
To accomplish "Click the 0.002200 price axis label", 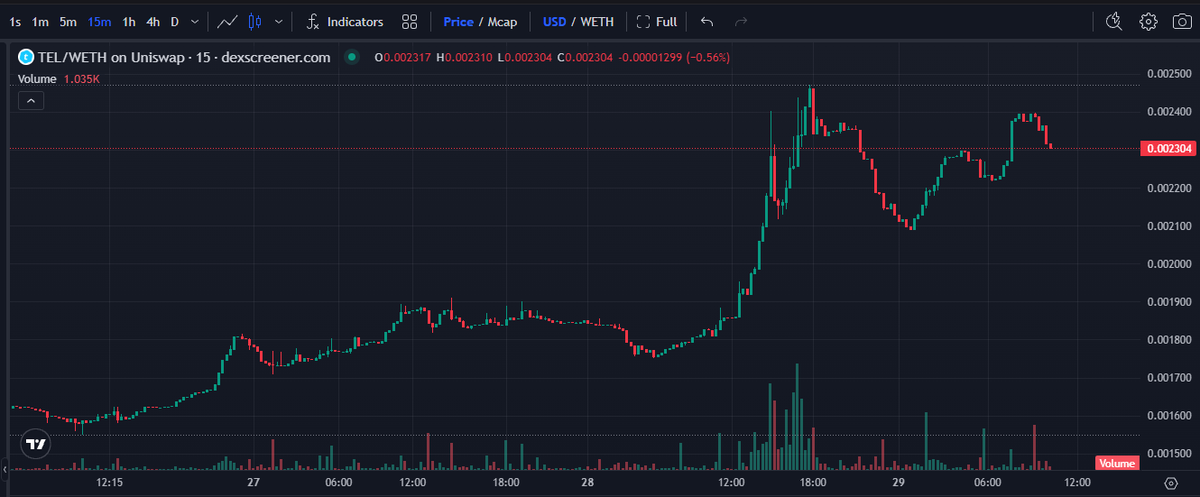I will (x=1168, y=188).
